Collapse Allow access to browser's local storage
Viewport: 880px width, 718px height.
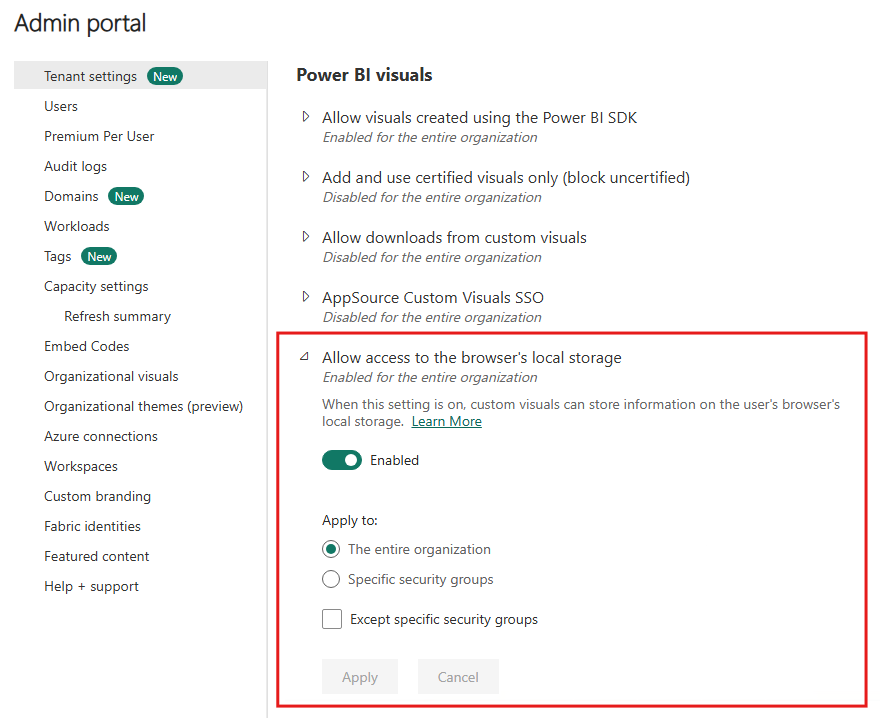pyautogui.click(x=305, y=356)
